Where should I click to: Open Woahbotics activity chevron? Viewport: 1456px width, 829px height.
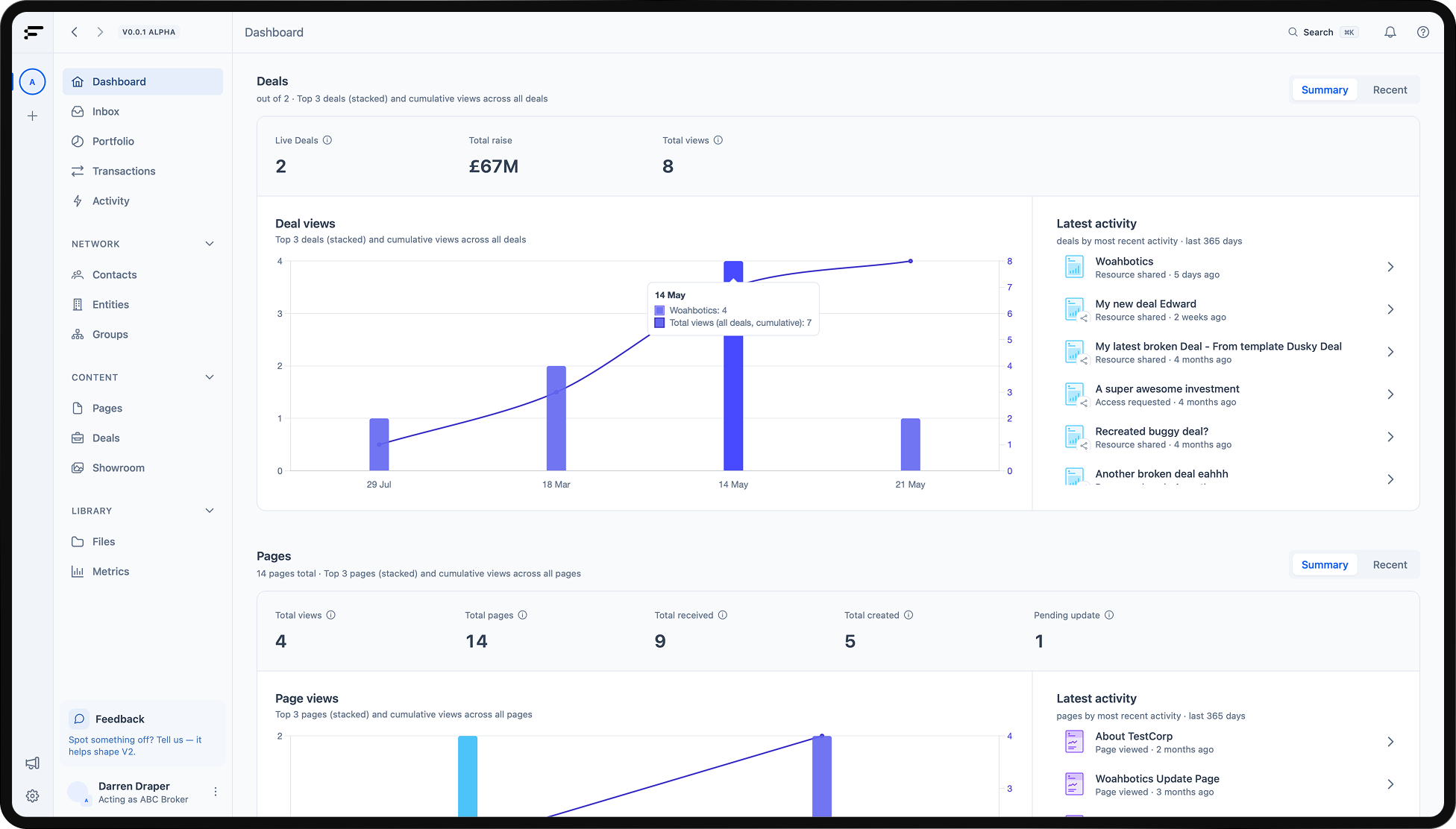point(1390,267)
